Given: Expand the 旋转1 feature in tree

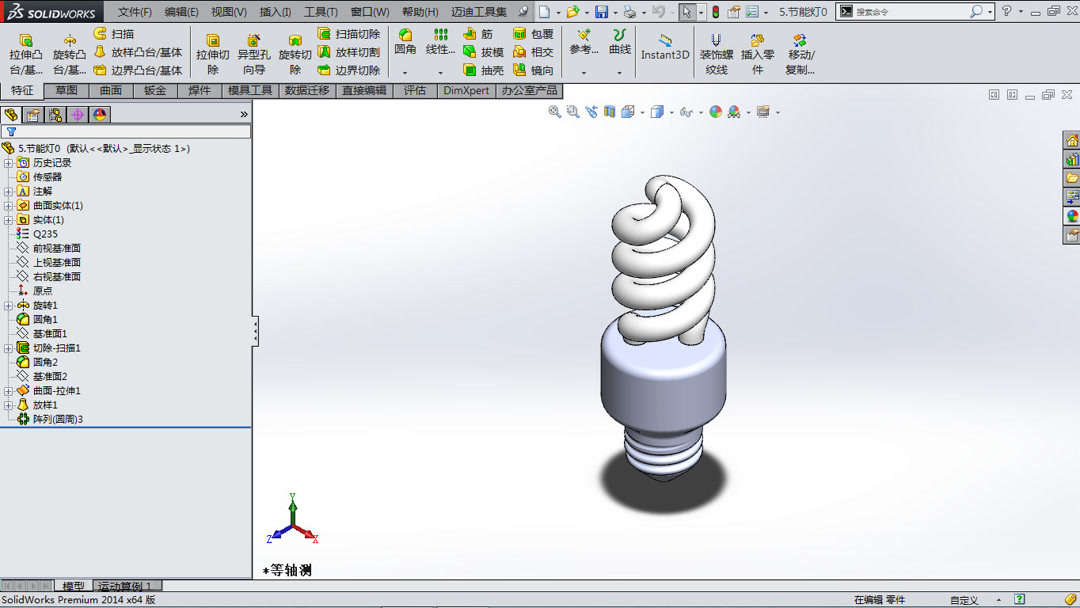Looking at the screenshot, I should point(8,304).
